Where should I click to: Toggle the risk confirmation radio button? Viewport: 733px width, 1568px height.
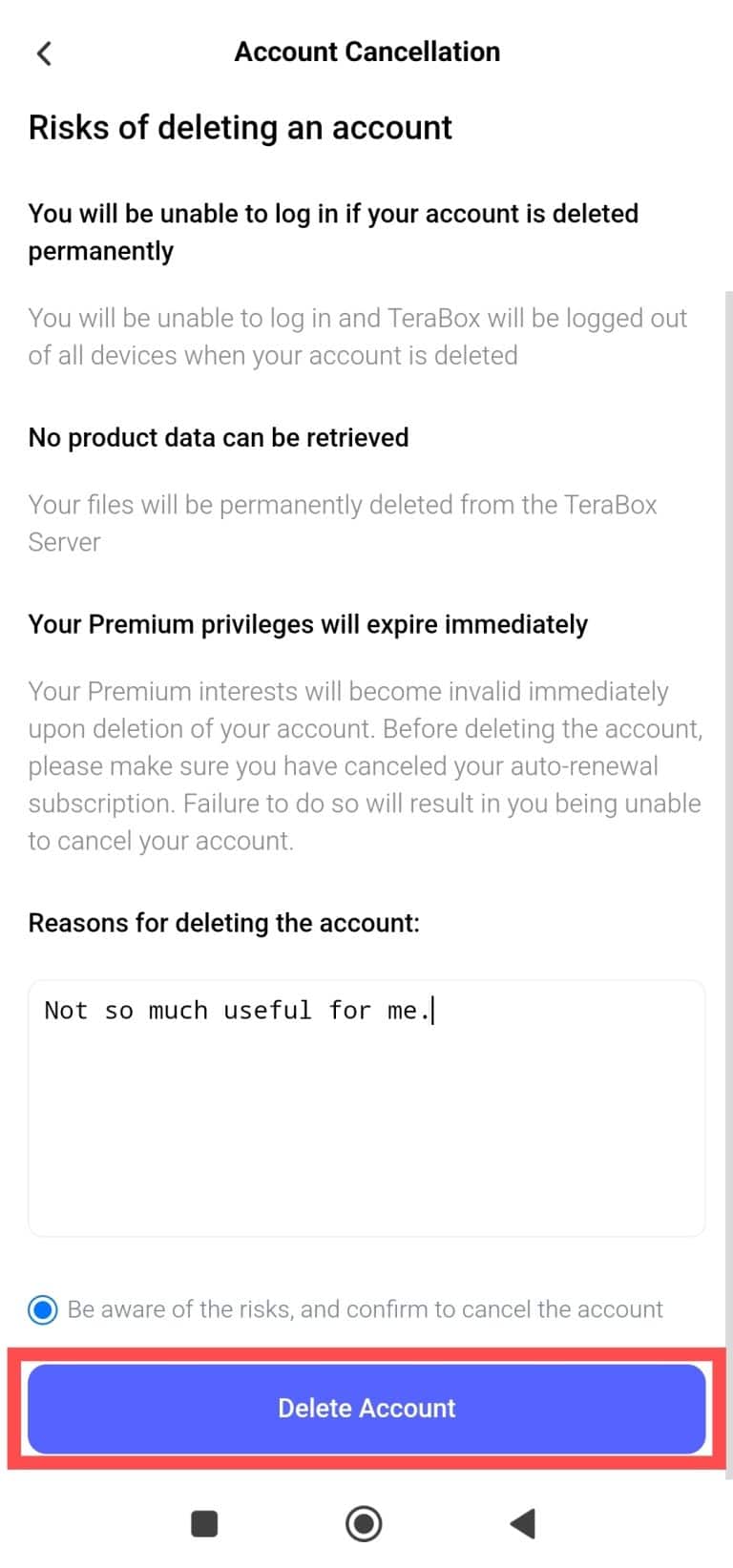click(43, 1309)
